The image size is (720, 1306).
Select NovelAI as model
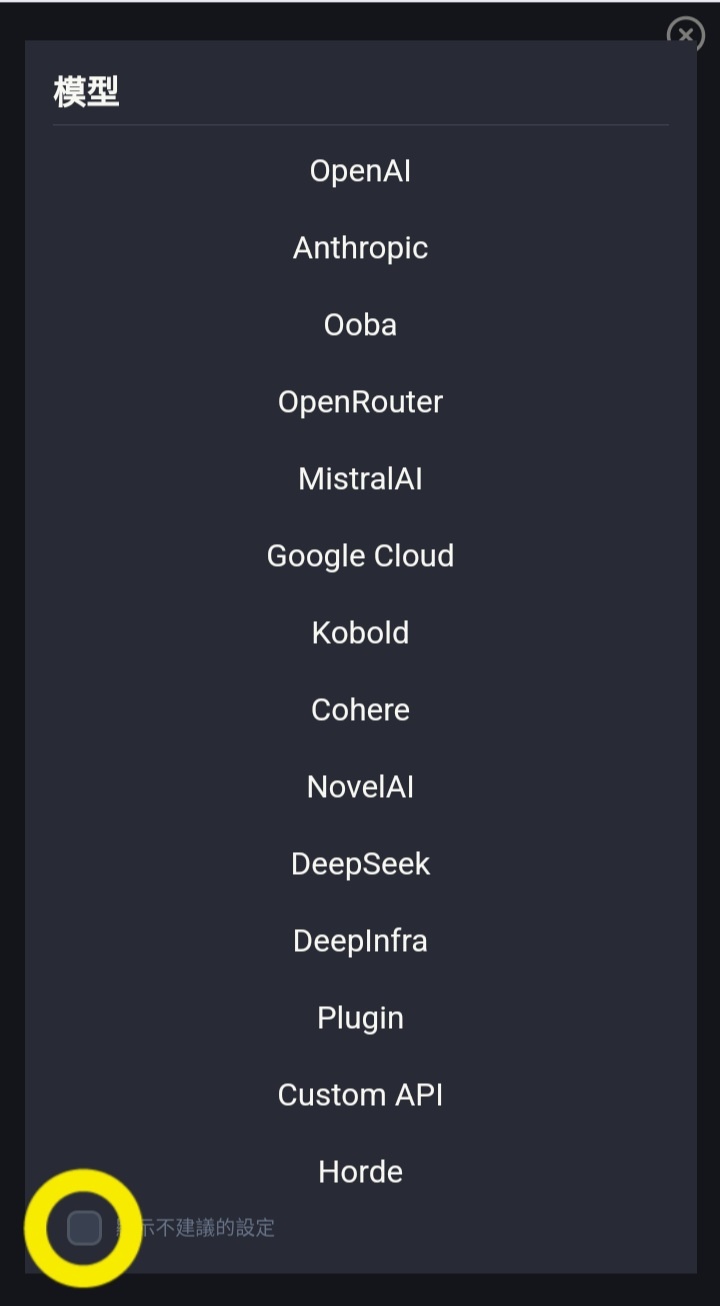(x=360, y=787)
